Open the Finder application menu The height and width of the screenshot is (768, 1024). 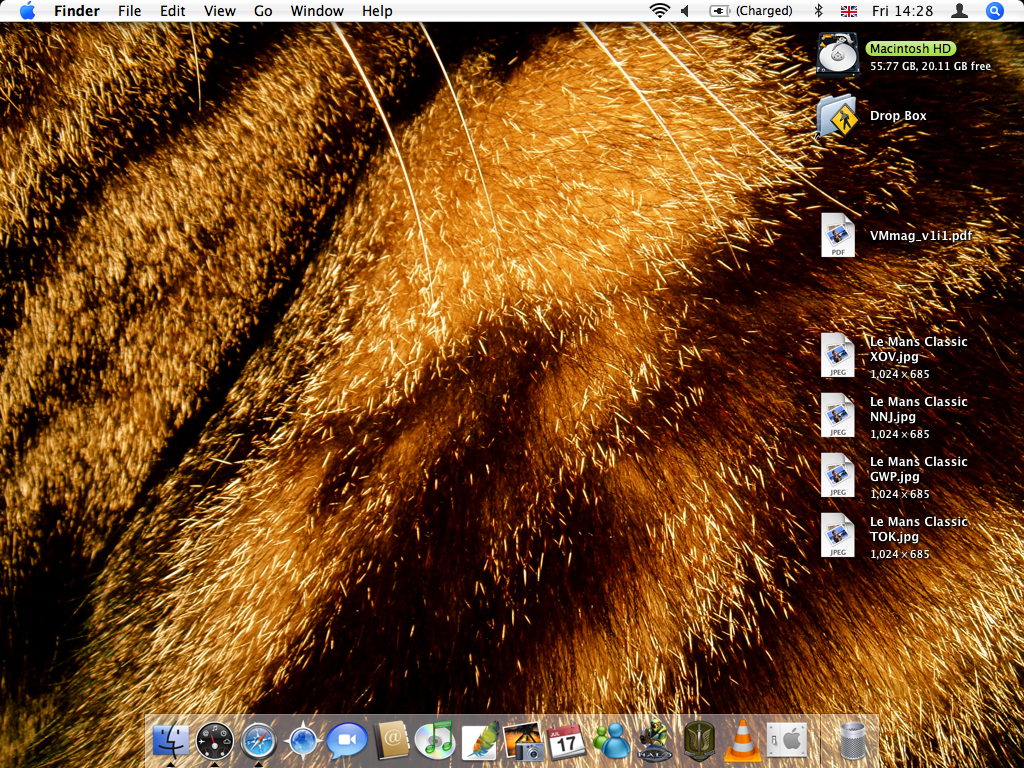[x=77, y=11]
